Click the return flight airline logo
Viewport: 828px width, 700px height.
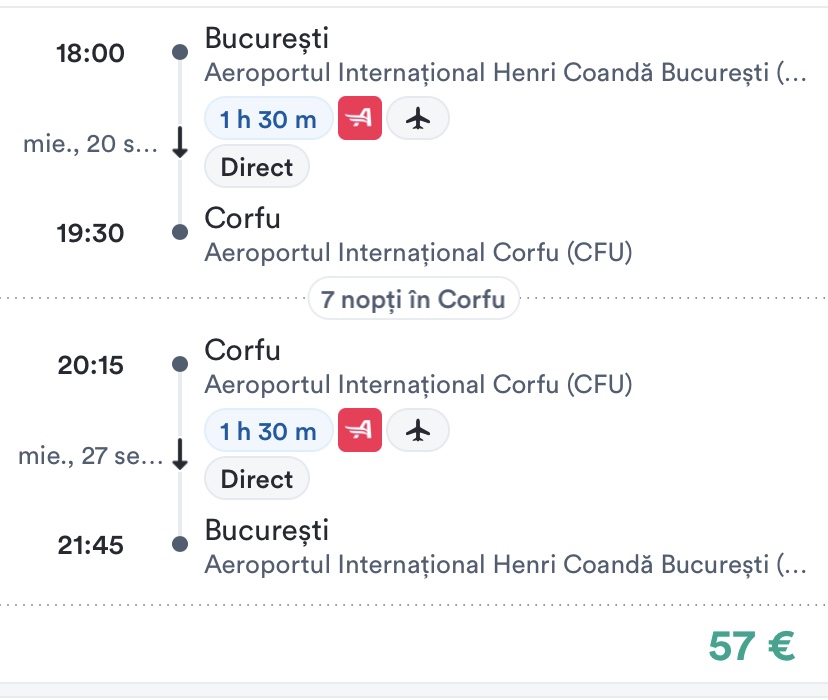pyautogui.click(x=360, y=431)
